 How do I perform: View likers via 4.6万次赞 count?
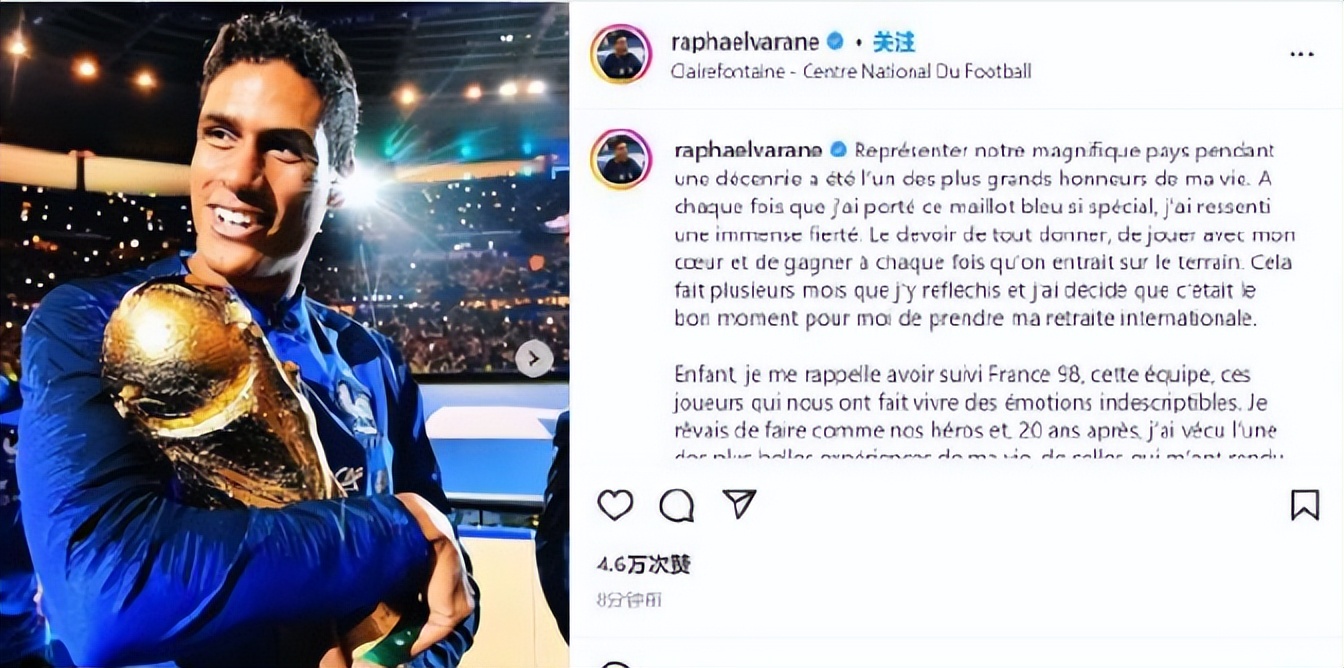pos(644,565)
